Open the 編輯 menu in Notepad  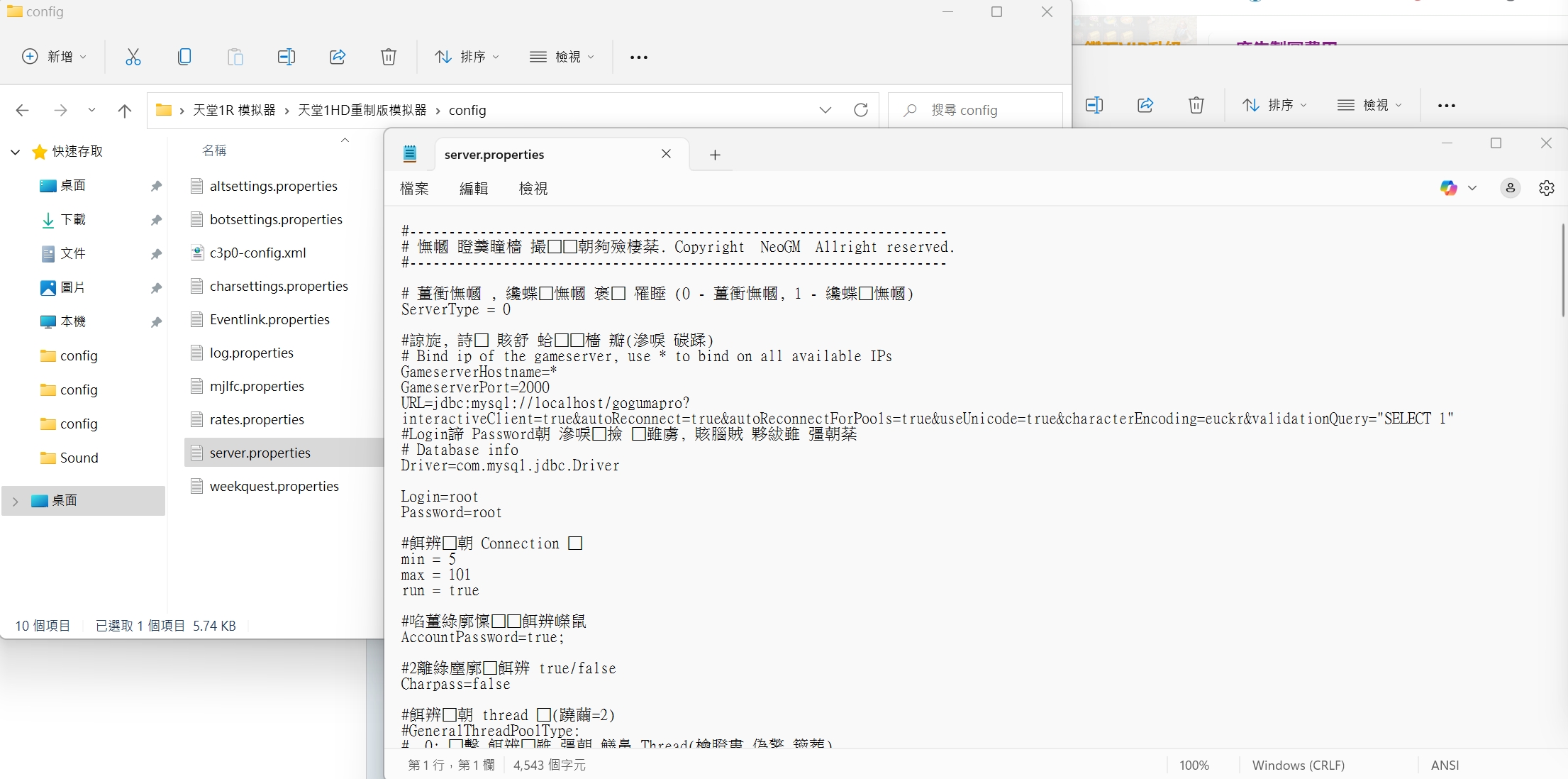tap(474, 189)
